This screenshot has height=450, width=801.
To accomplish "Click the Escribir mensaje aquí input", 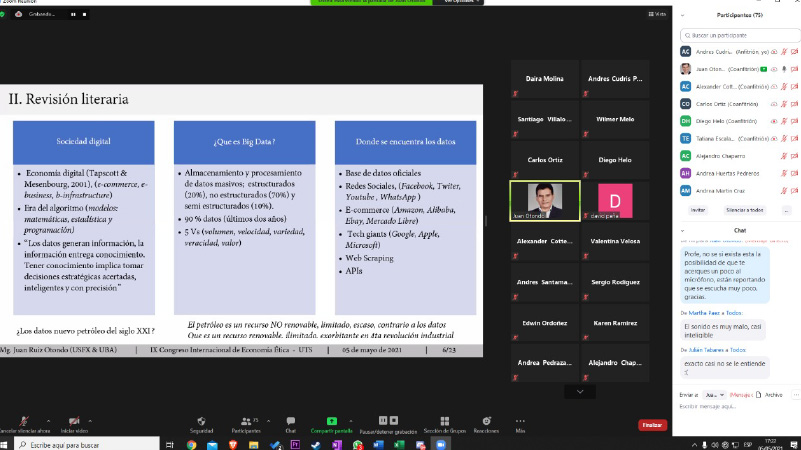I will click(x=736, y=407).
